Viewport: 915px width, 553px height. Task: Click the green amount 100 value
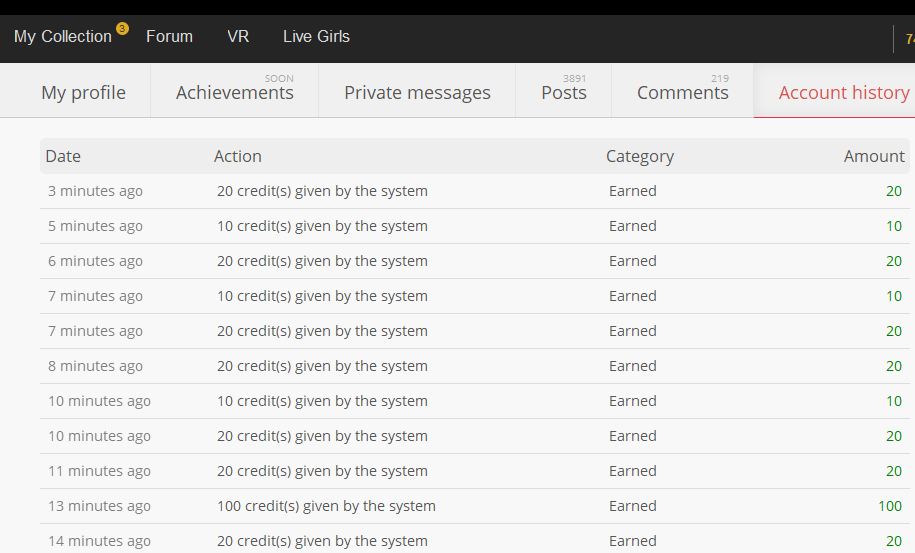coord(890,506)
